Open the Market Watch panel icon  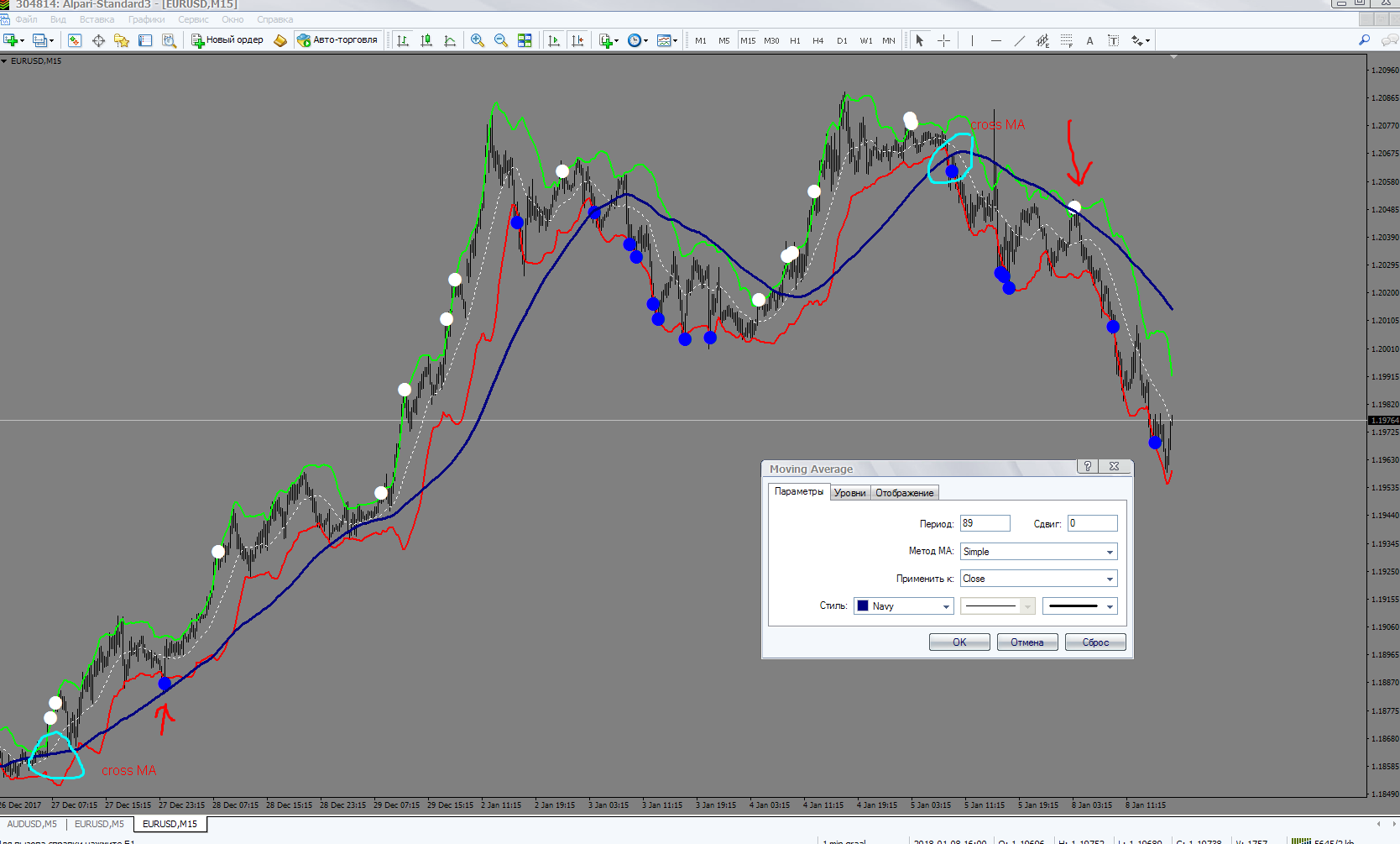tap(75, 40)
